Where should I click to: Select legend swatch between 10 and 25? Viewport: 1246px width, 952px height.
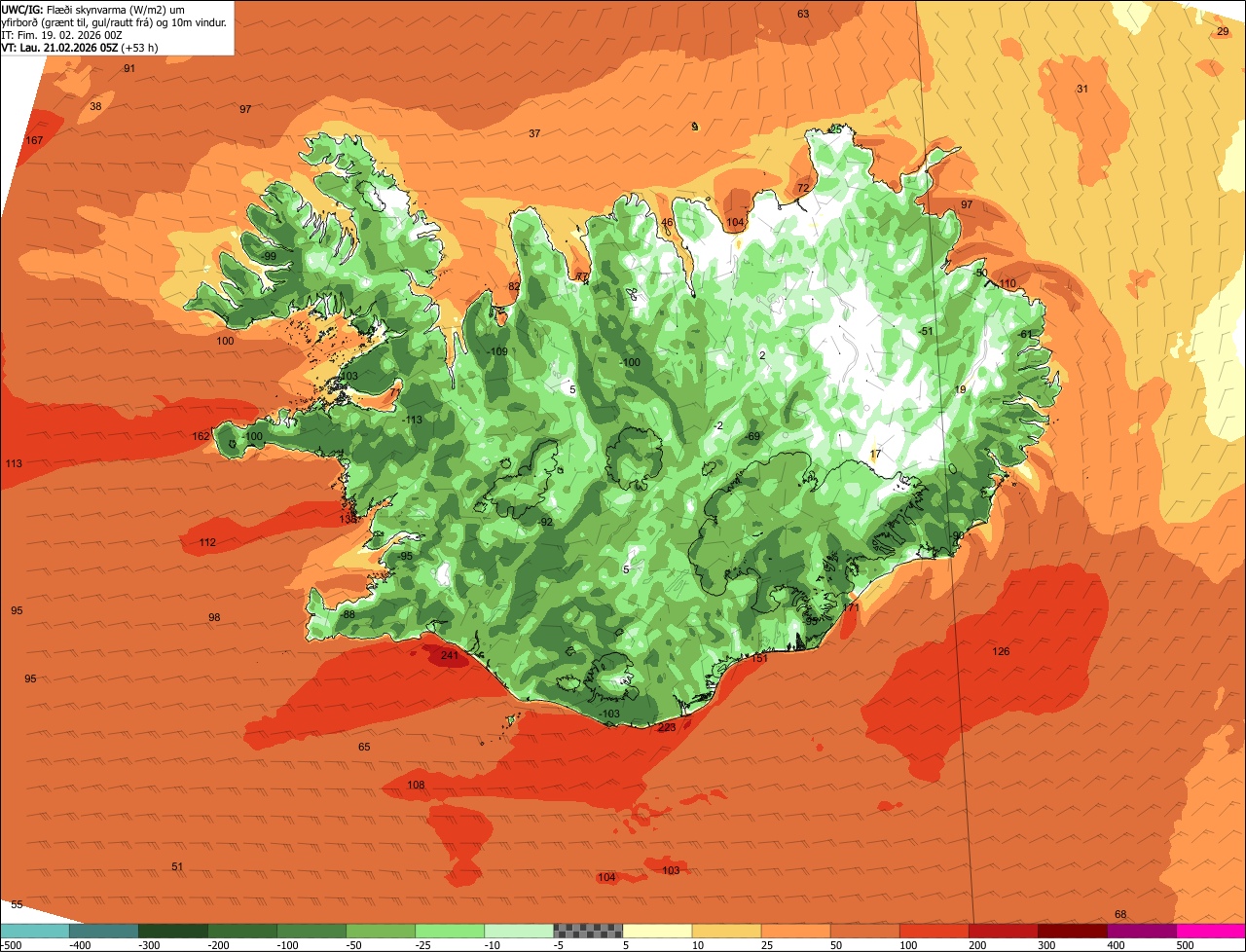(x=726, y=931)
